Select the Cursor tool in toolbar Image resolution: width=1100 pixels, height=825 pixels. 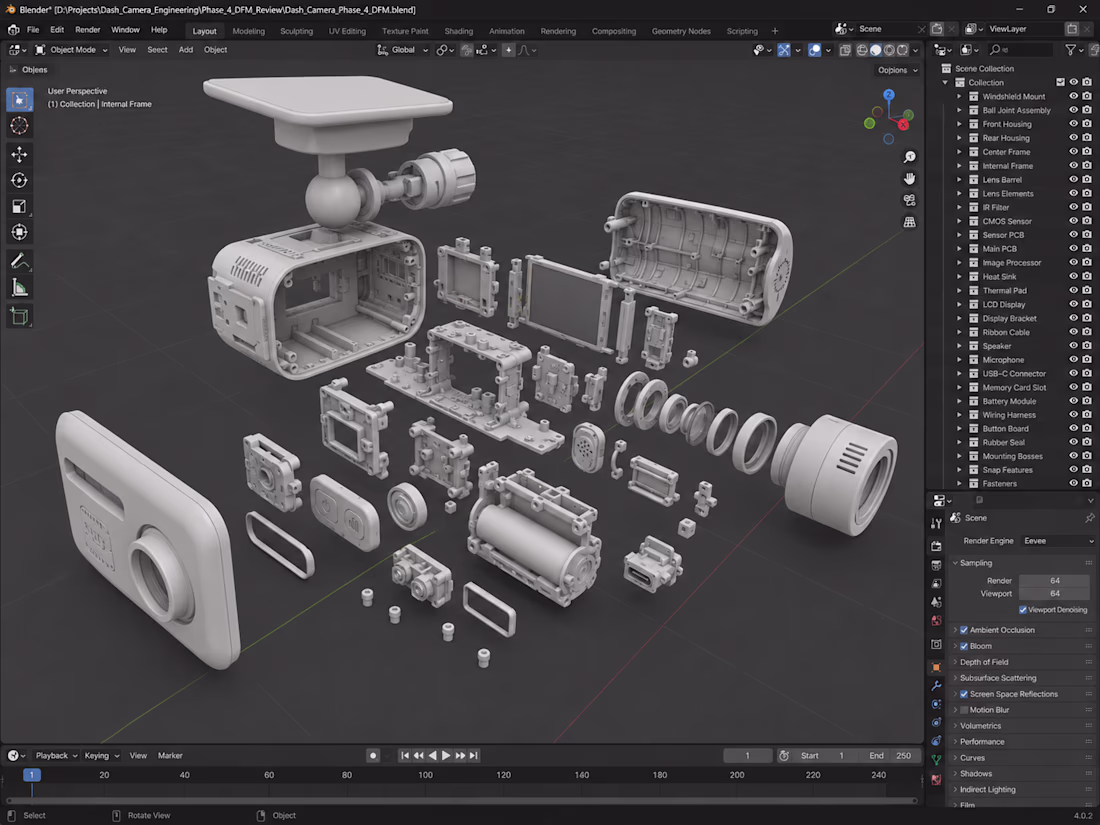pyautogui.click(x=19, y=126)
